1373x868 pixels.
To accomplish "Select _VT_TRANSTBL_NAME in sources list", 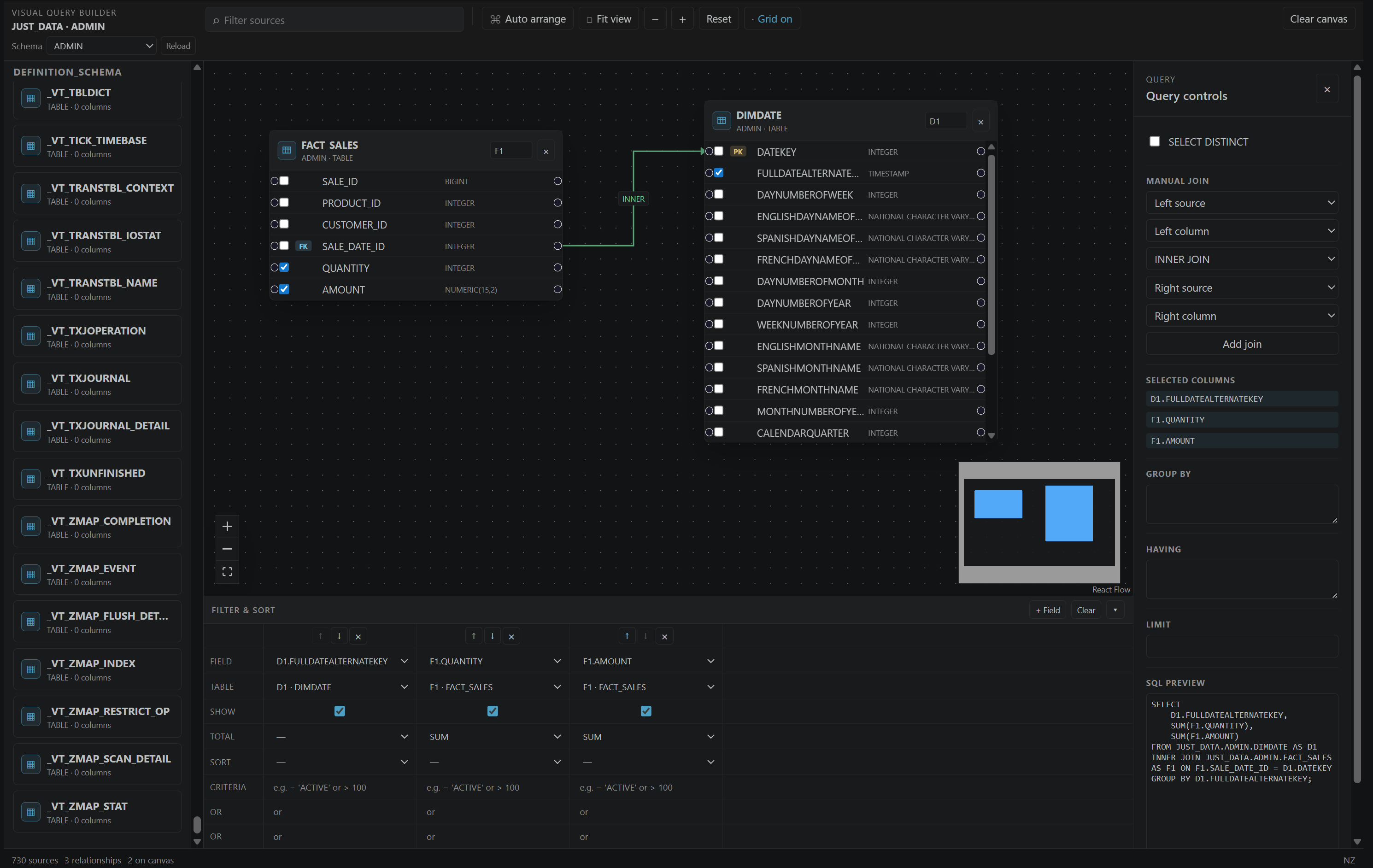I will coord(97,288).
